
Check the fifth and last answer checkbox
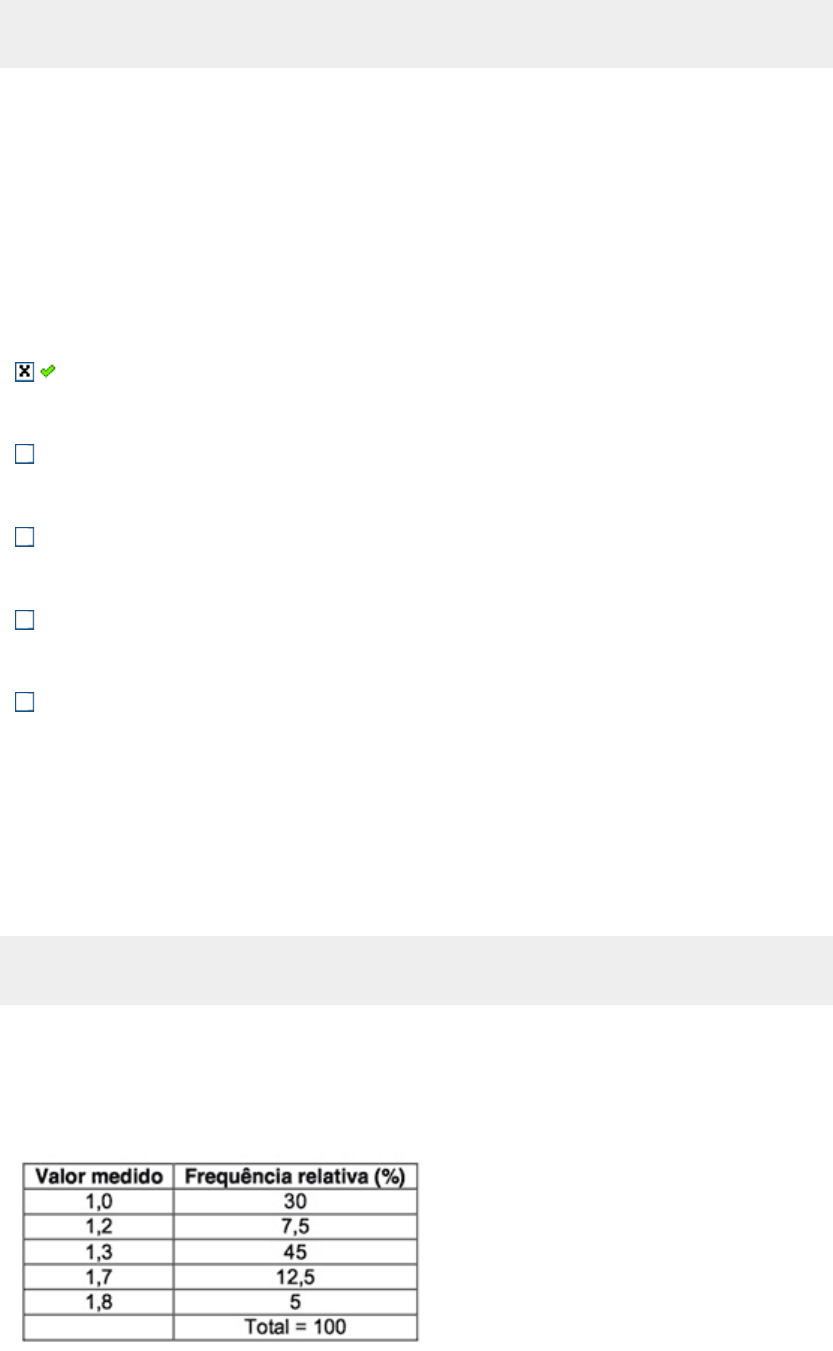tap(25, 702)
